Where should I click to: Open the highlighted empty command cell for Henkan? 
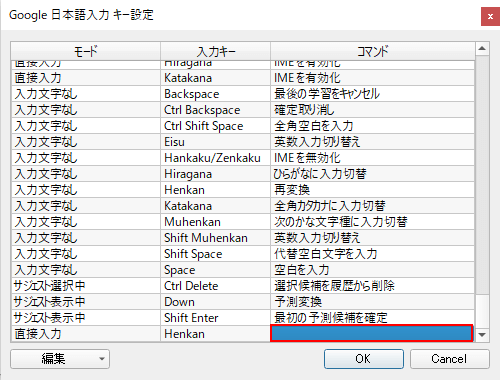(x=372, y=333)
